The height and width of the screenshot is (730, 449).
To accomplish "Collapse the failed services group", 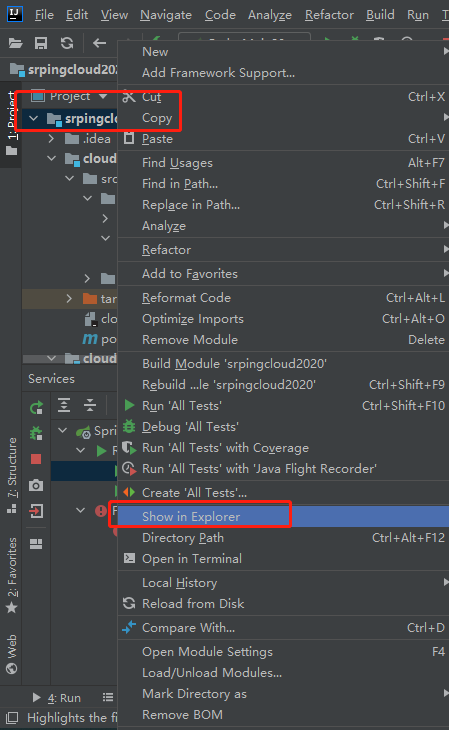I will (81, 510).
